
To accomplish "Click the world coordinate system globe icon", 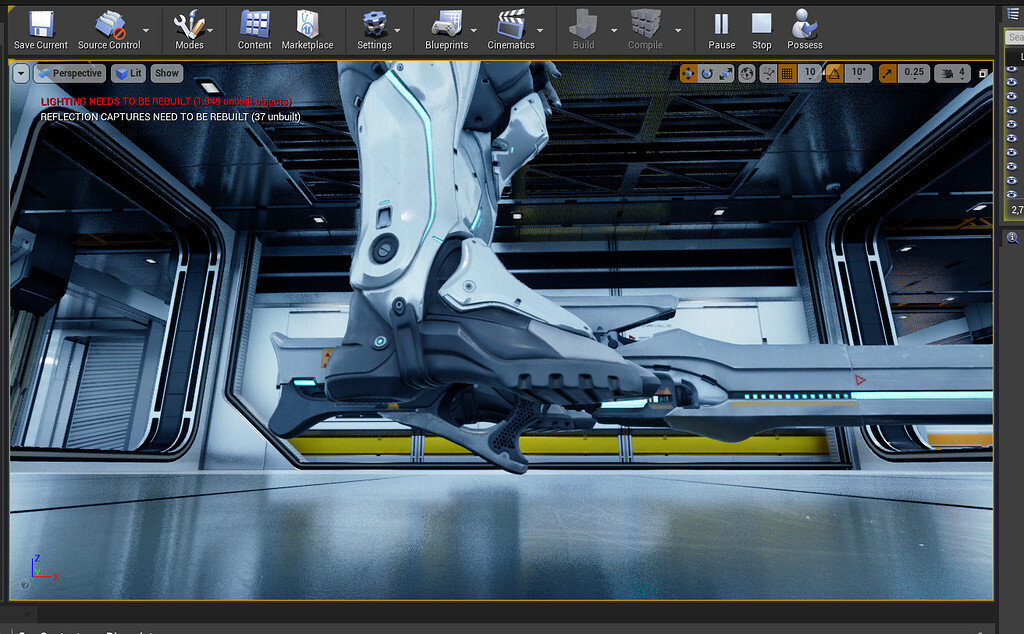I will tap(747, 73).
